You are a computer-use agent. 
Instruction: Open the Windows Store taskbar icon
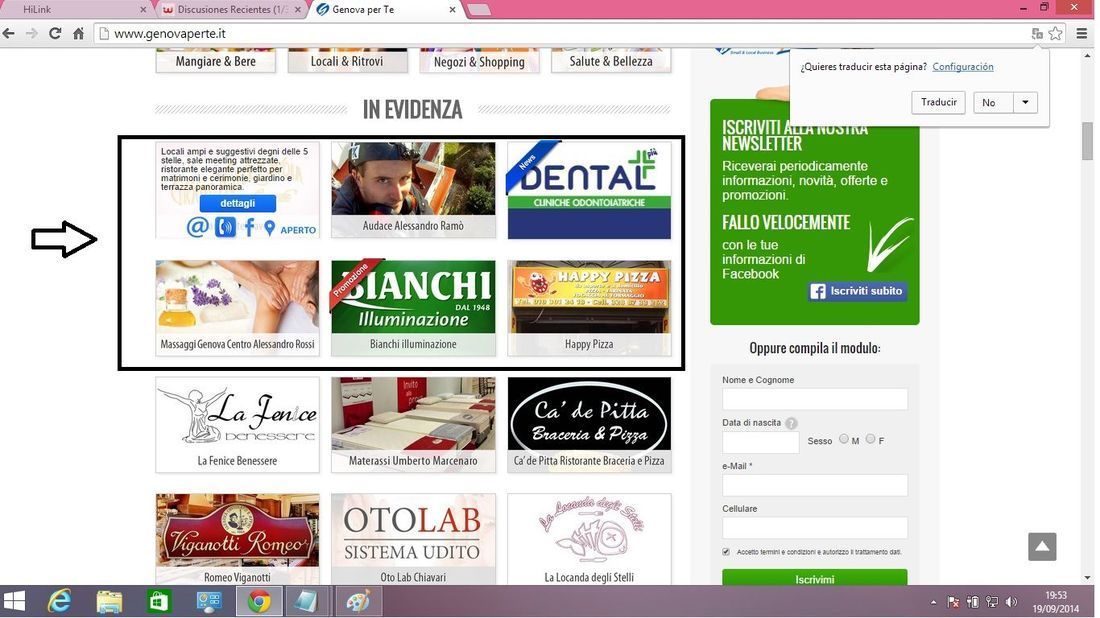[159, 601]
